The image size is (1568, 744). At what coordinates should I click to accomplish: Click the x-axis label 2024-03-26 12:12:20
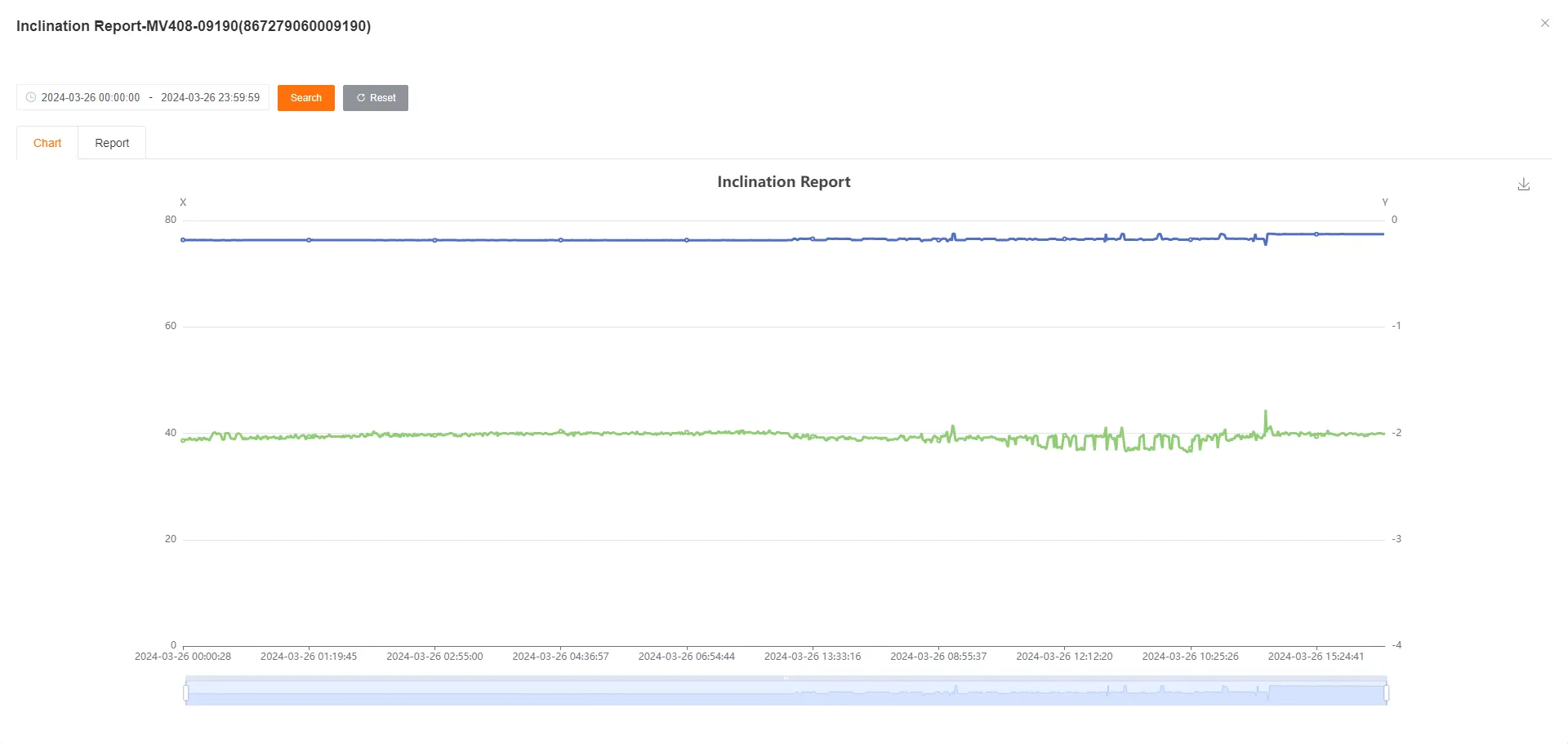[1064, 657]
